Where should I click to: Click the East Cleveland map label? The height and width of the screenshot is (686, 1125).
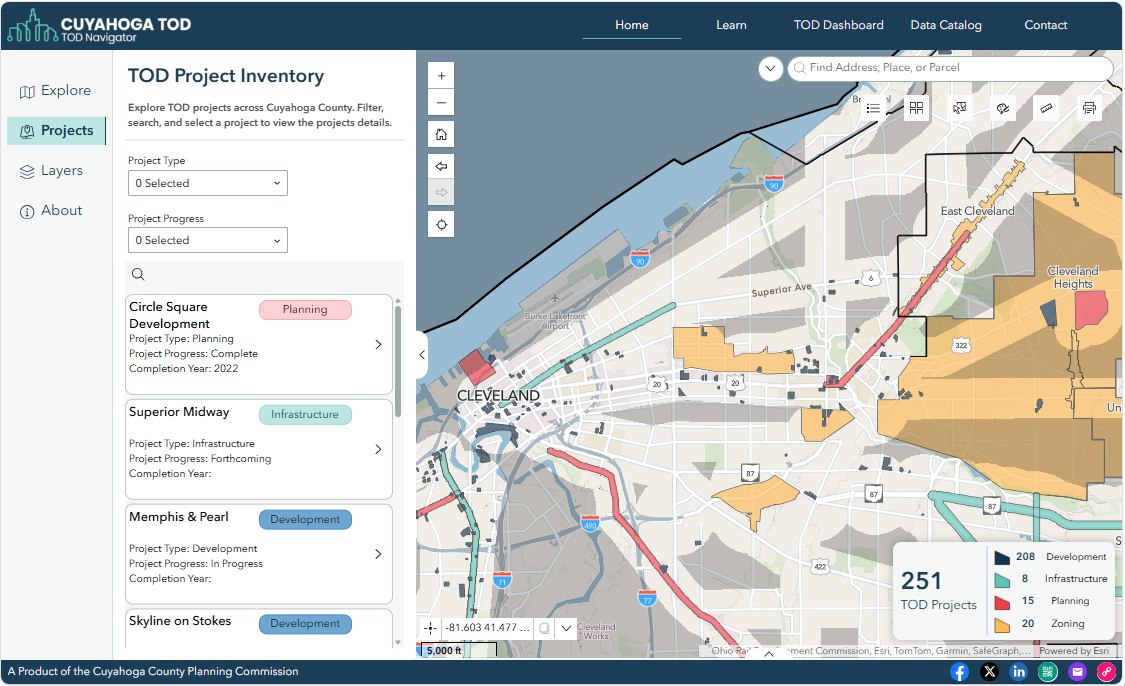(x=977, y=211)
